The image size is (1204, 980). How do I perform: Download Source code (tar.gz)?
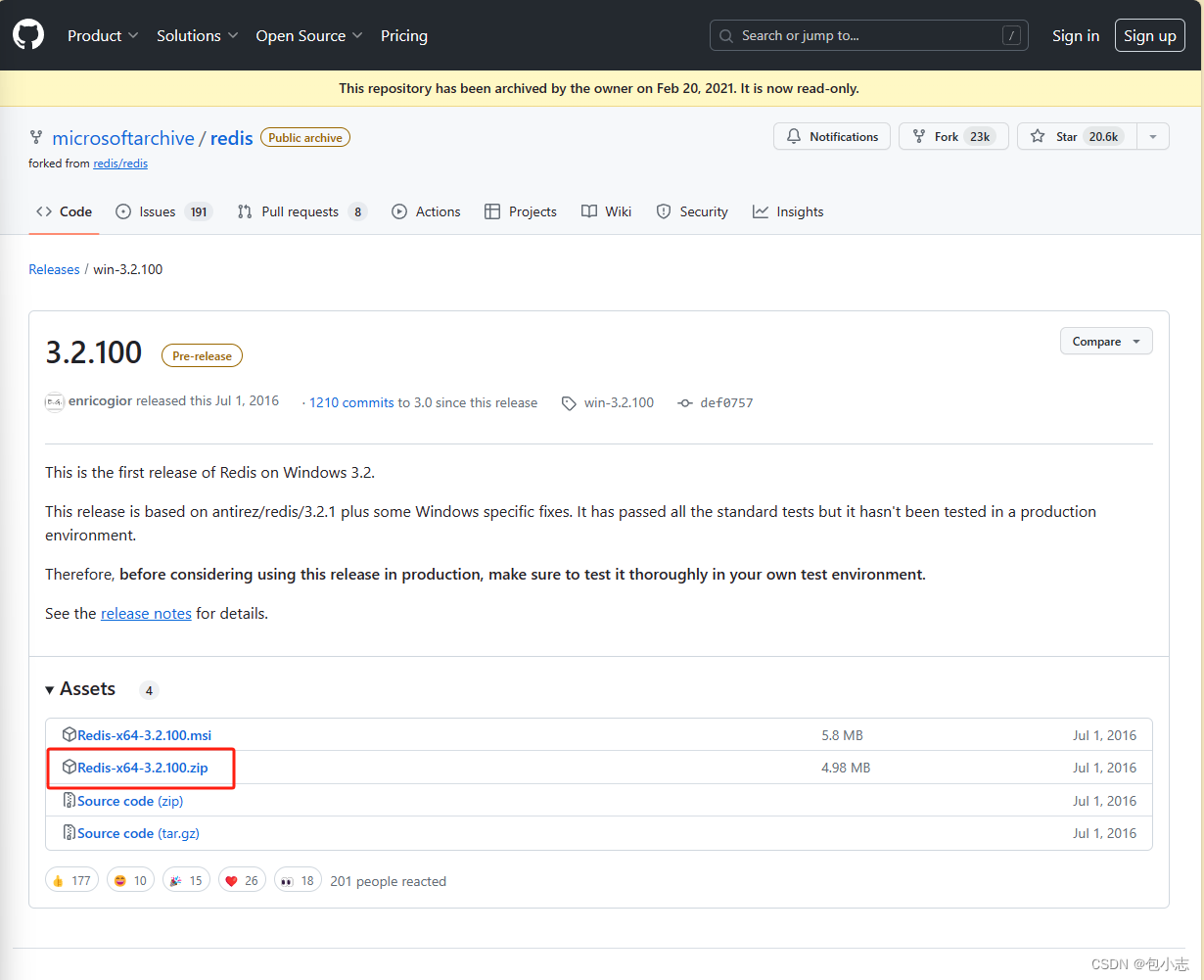138,833
